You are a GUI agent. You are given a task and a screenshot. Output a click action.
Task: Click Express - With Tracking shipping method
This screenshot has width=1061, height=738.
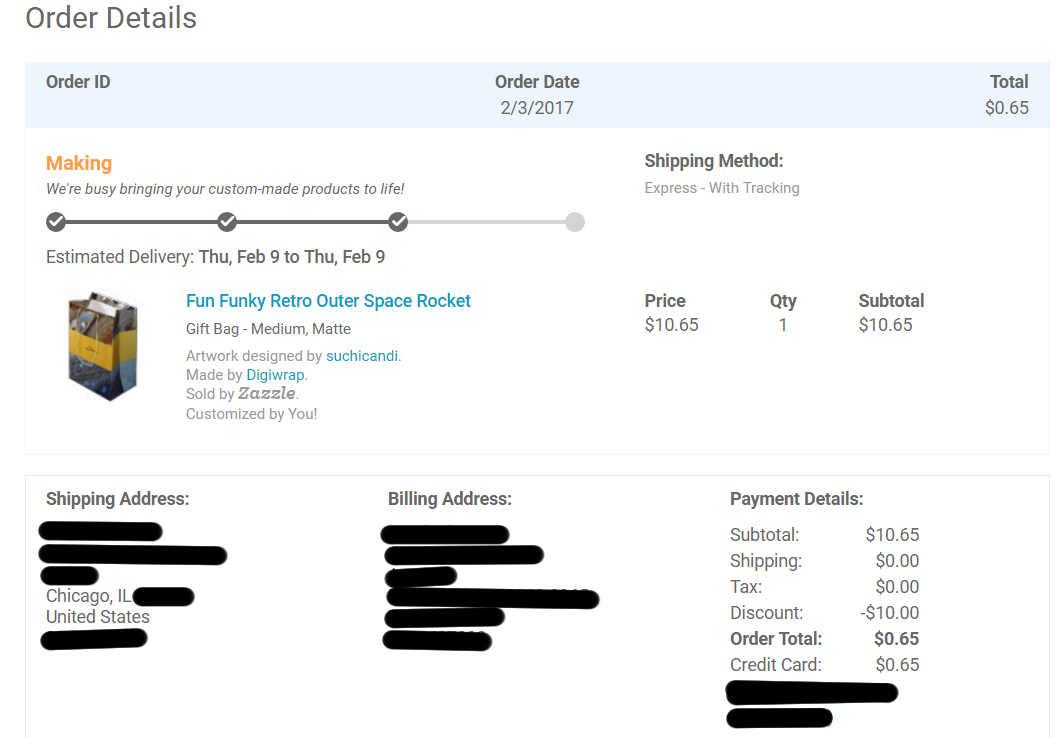point(722,188)
